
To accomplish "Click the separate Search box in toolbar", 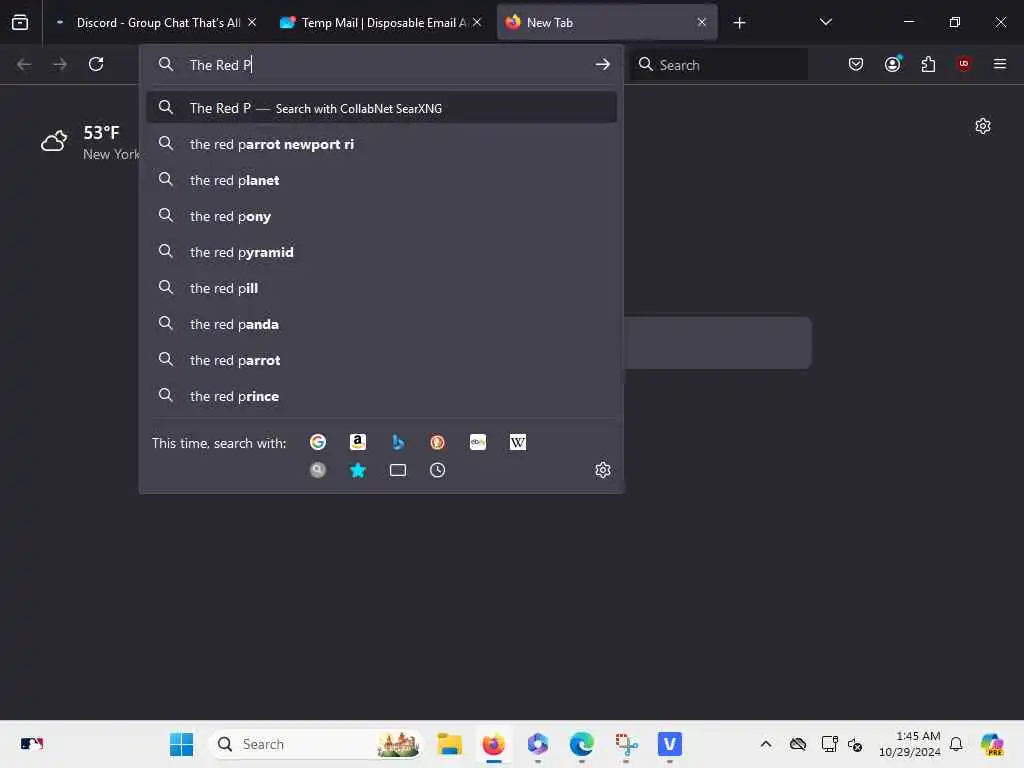I will coord(718,65).
